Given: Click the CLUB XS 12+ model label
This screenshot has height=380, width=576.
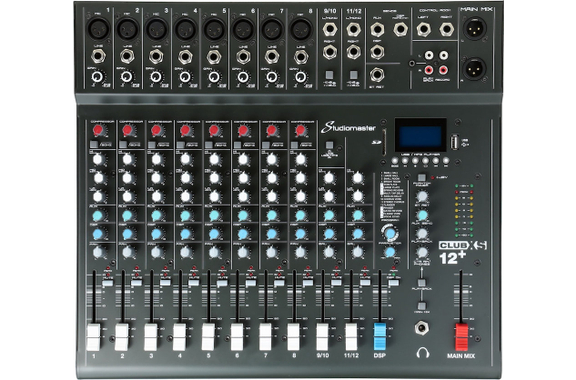Looking at the screenshot, I should tap(463, 252).
